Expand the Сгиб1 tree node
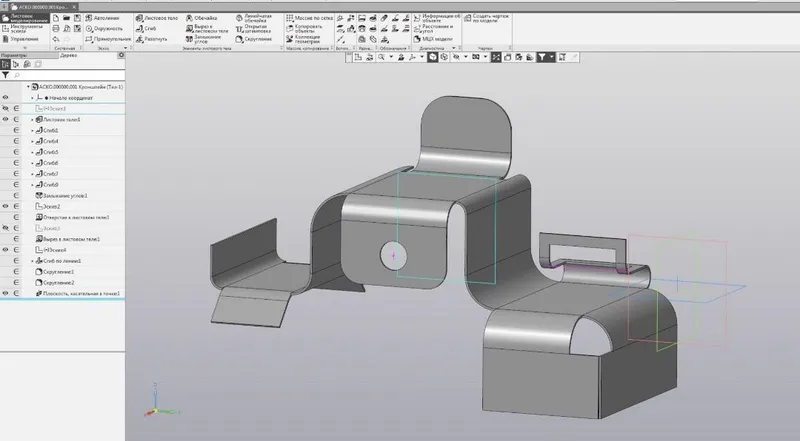800x441 pixels. coord(32,130)
